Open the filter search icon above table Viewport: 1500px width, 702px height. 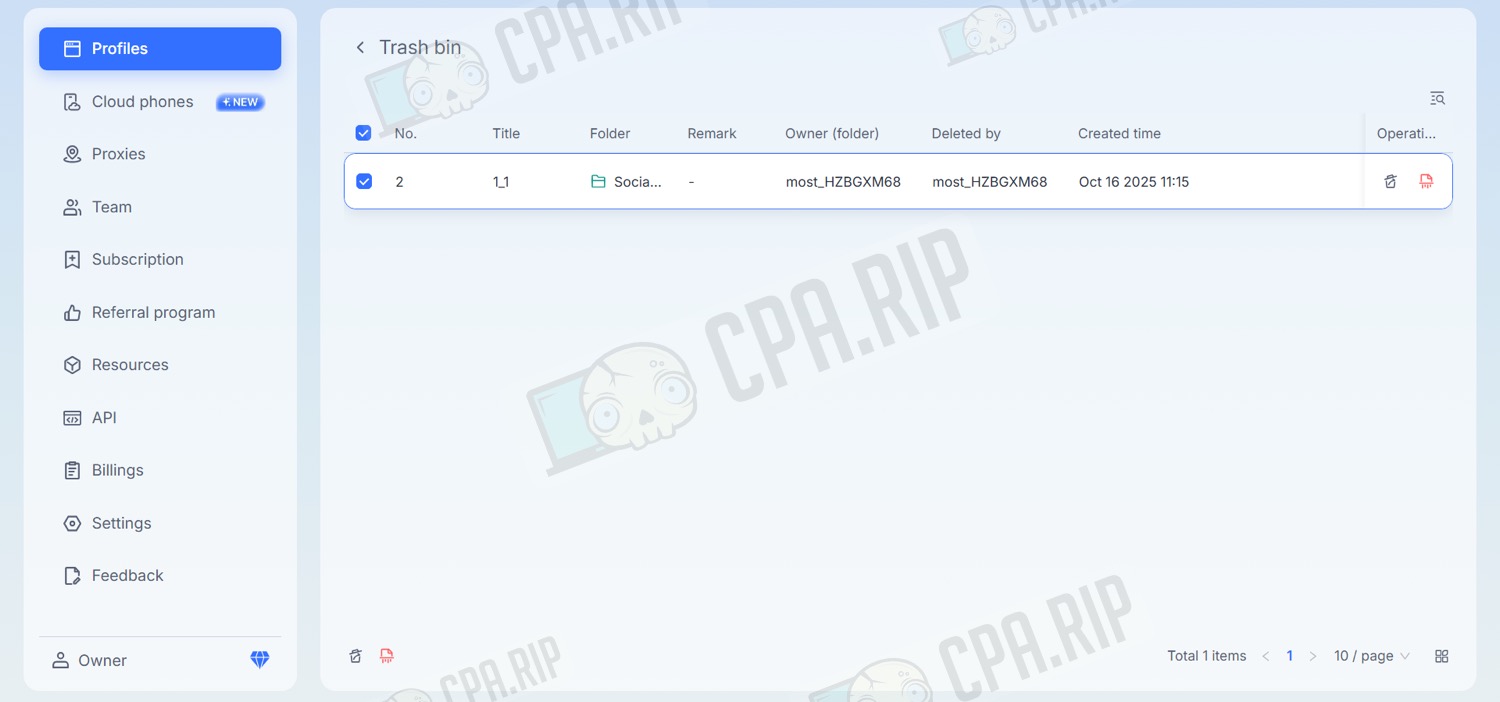point(1437,98)
